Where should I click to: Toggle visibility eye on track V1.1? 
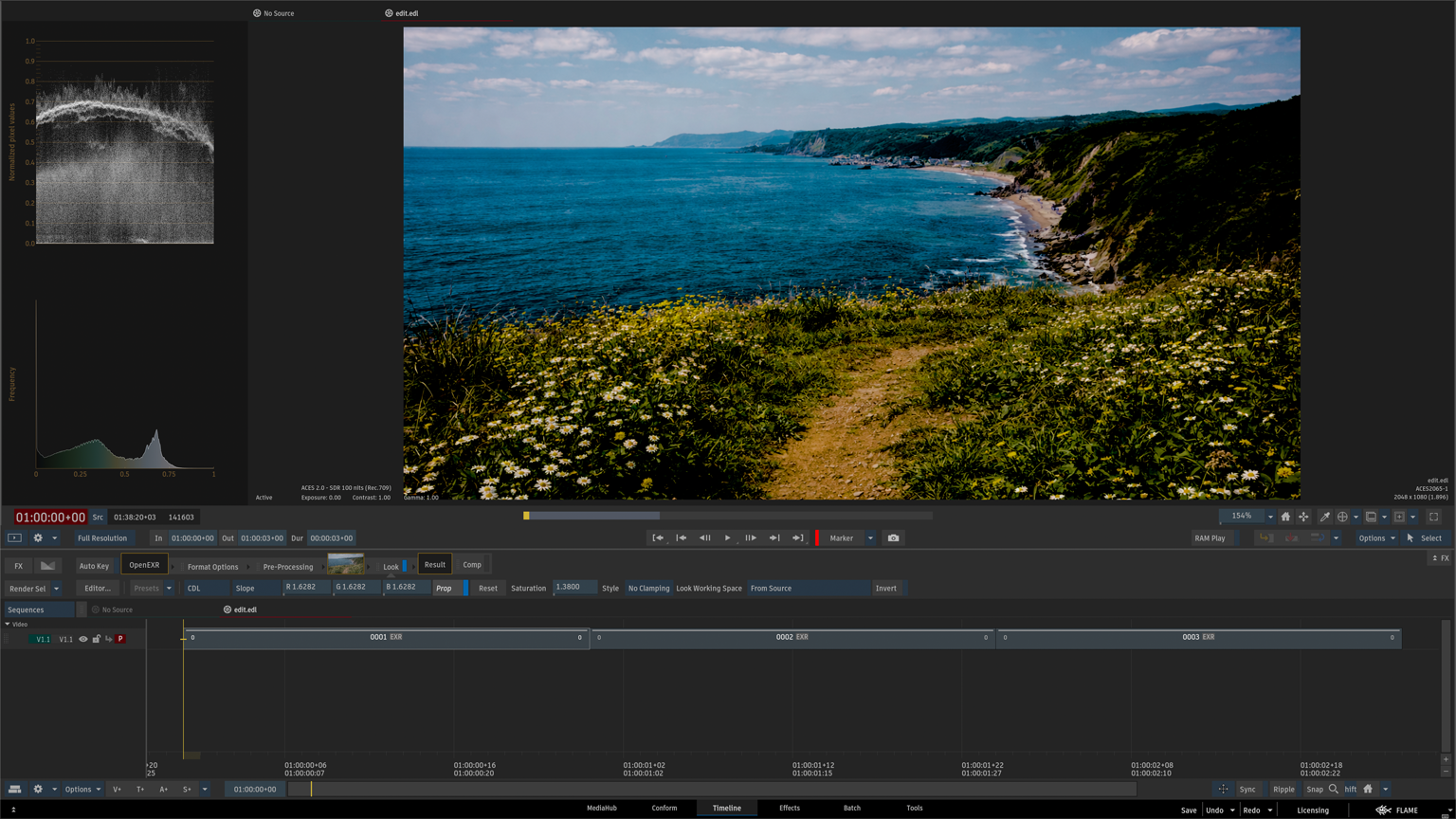[83, 639]
